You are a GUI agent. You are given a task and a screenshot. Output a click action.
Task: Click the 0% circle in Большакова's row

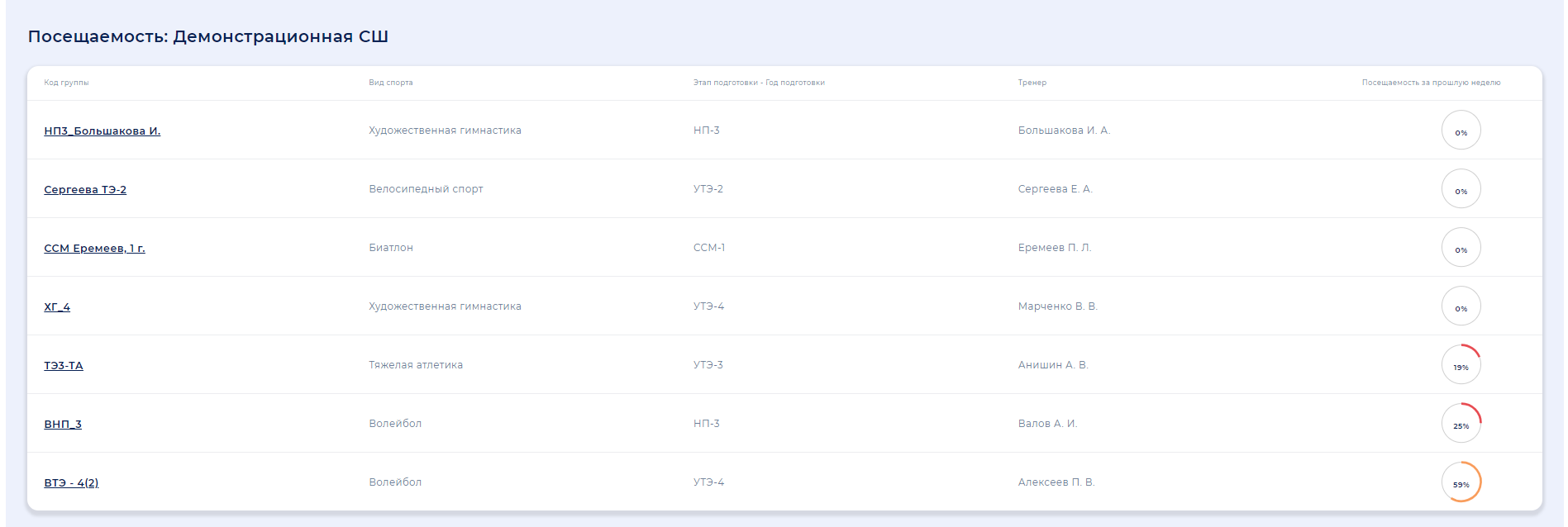click(1461, 131)
